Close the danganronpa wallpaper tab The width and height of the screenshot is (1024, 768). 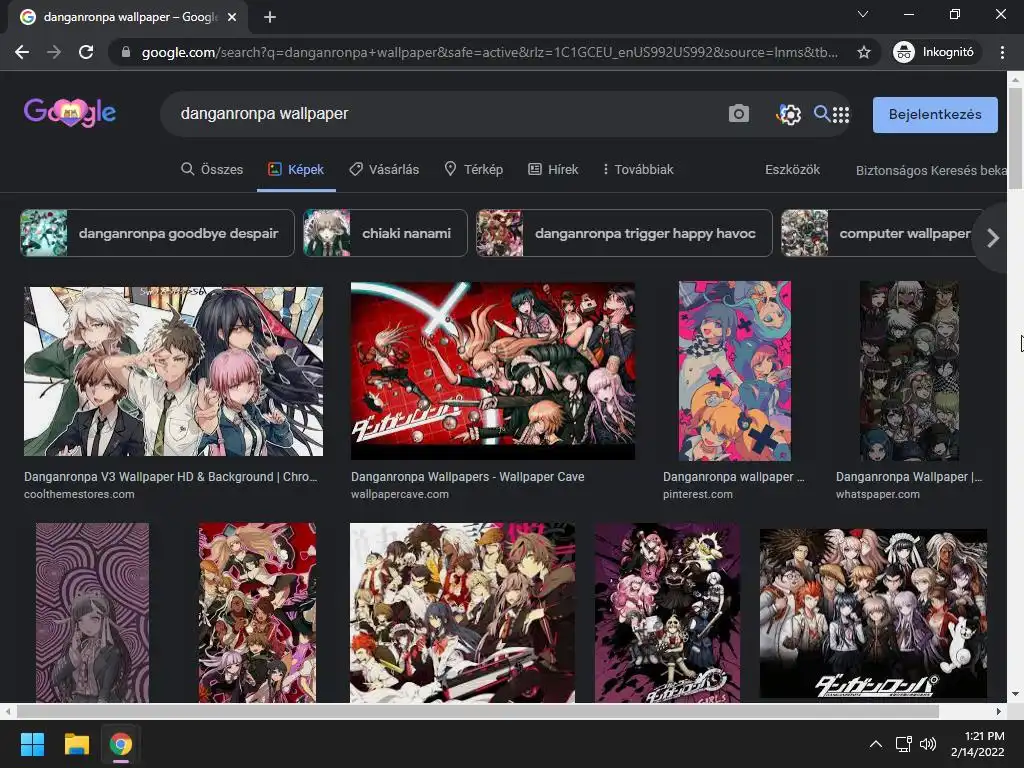pos(232,18)
